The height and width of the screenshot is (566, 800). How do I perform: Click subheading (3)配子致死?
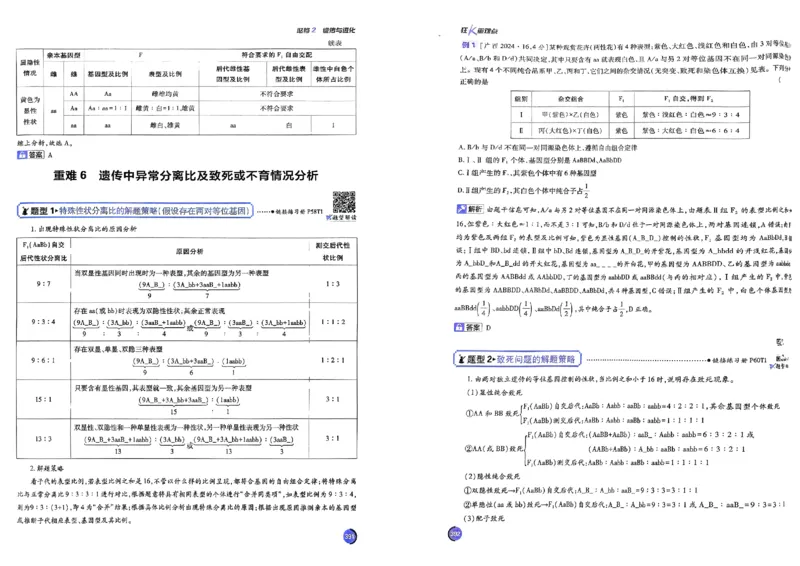pos(484,518)
